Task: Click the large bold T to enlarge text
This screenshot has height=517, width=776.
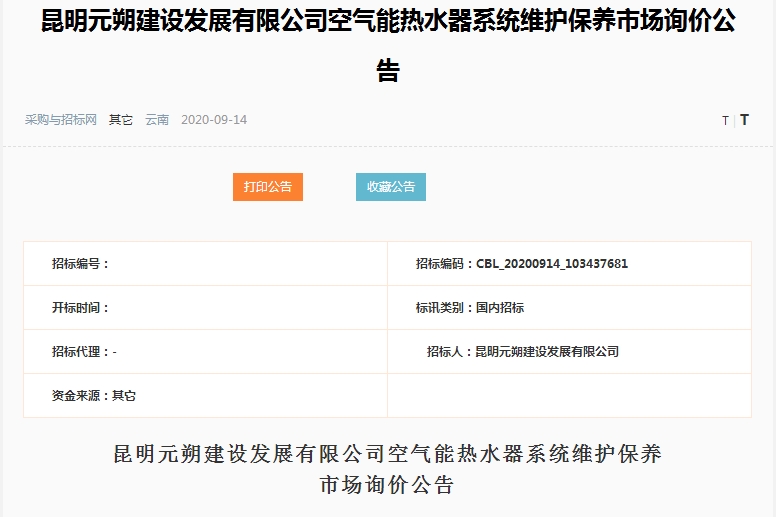Action: coord(744,120)
